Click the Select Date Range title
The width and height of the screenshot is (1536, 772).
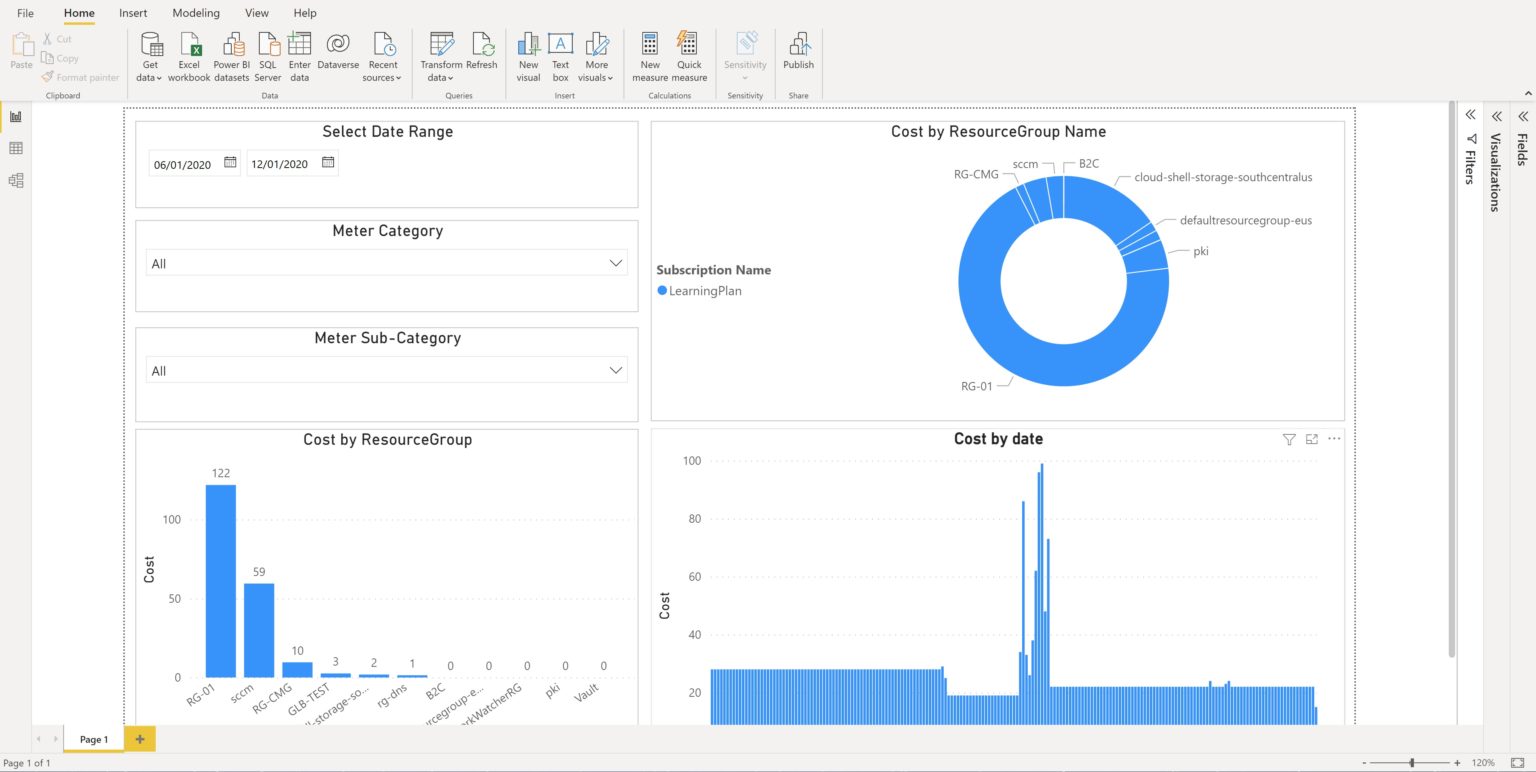tap(387, 131)
